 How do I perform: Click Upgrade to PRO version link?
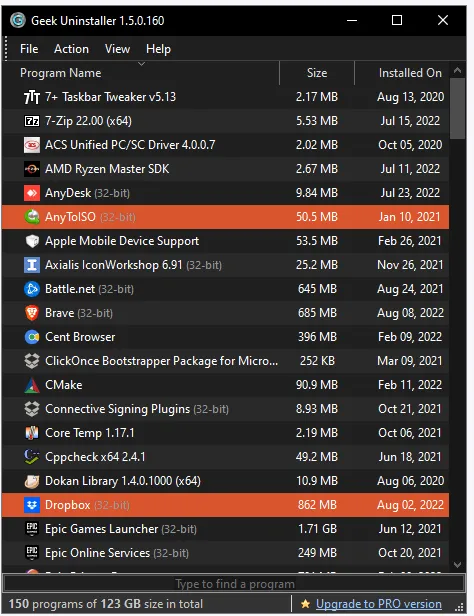point(379,604)
